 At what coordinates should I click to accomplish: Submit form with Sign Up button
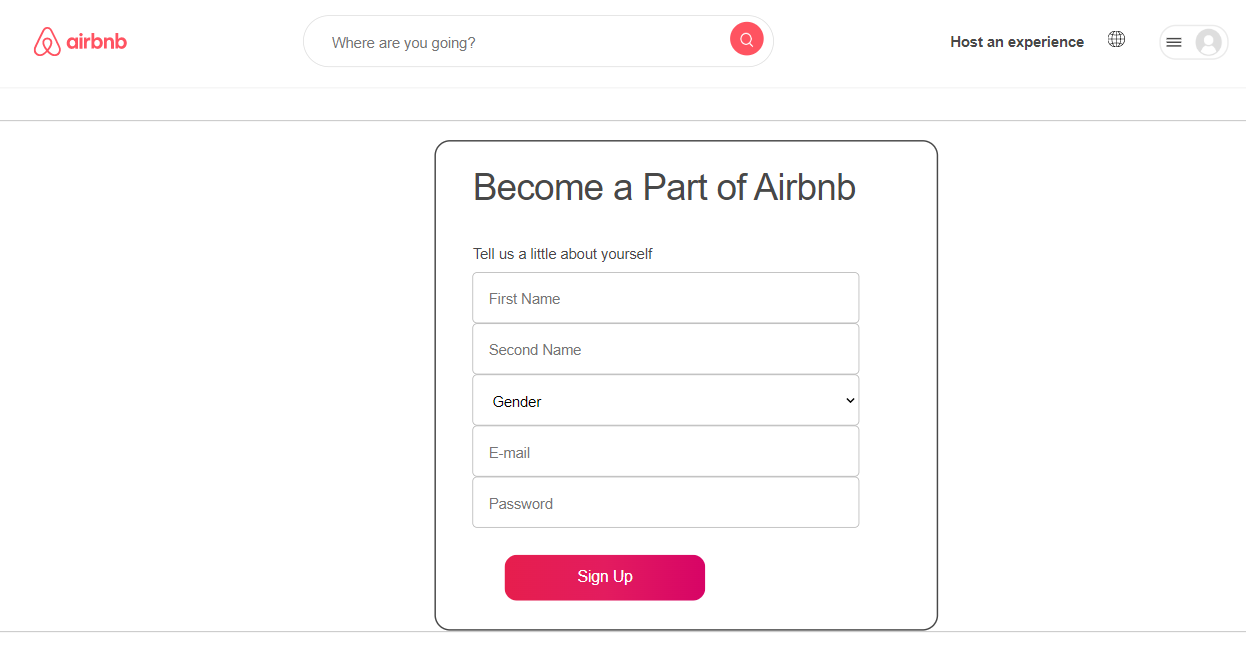tap(605, 577)
